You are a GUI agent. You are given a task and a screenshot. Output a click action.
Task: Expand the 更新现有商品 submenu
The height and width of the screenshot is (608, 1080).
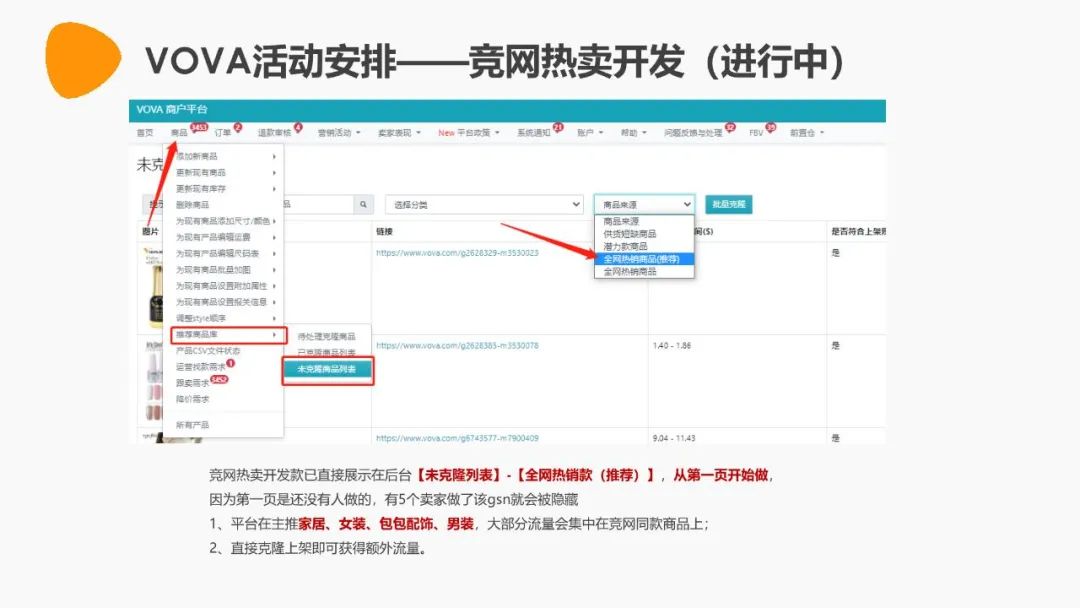click(x=224, y=173)
